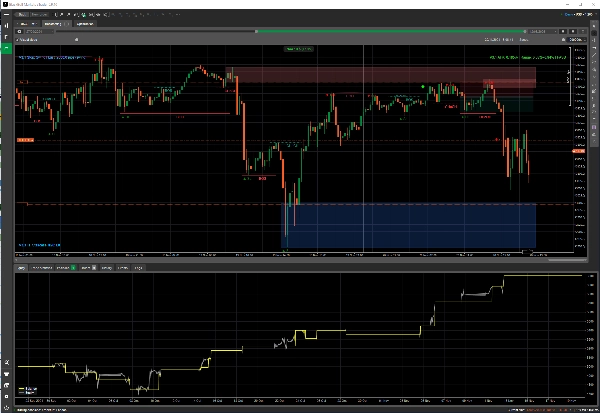Viewport: 600px width, 413px height.
Task: Open backtesting settings gear icon
Action: (19, 31)
